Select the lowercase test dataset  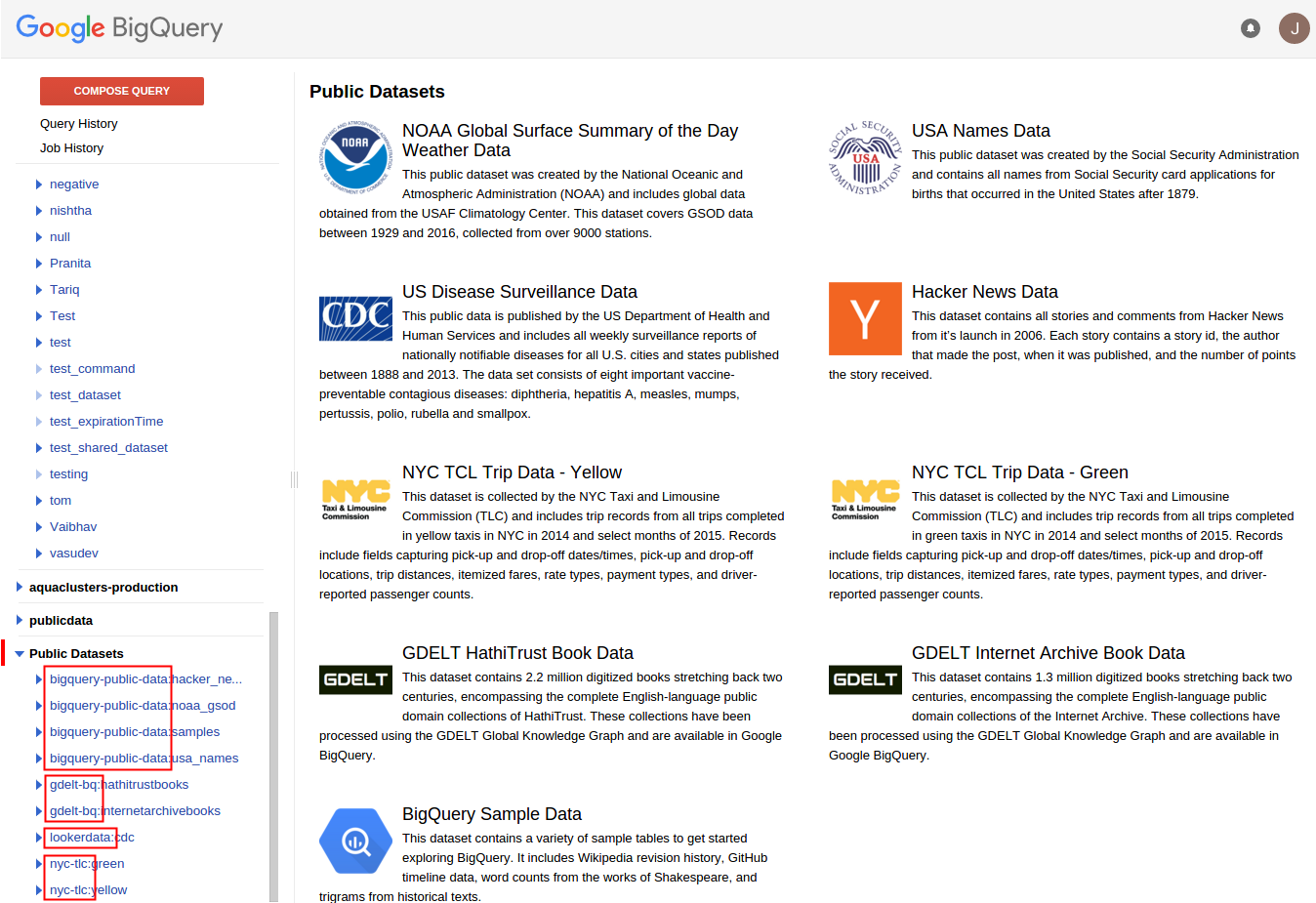coord(61,343)
